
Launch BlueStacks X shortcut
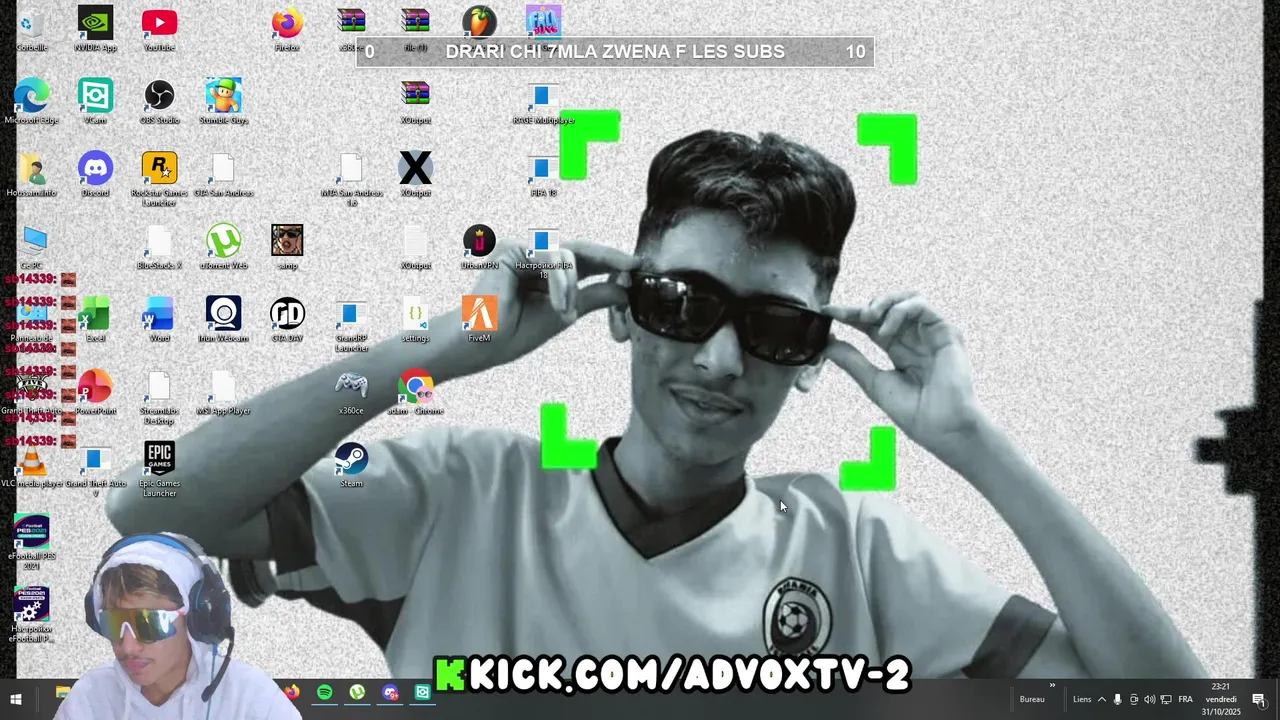click(159, 248)
